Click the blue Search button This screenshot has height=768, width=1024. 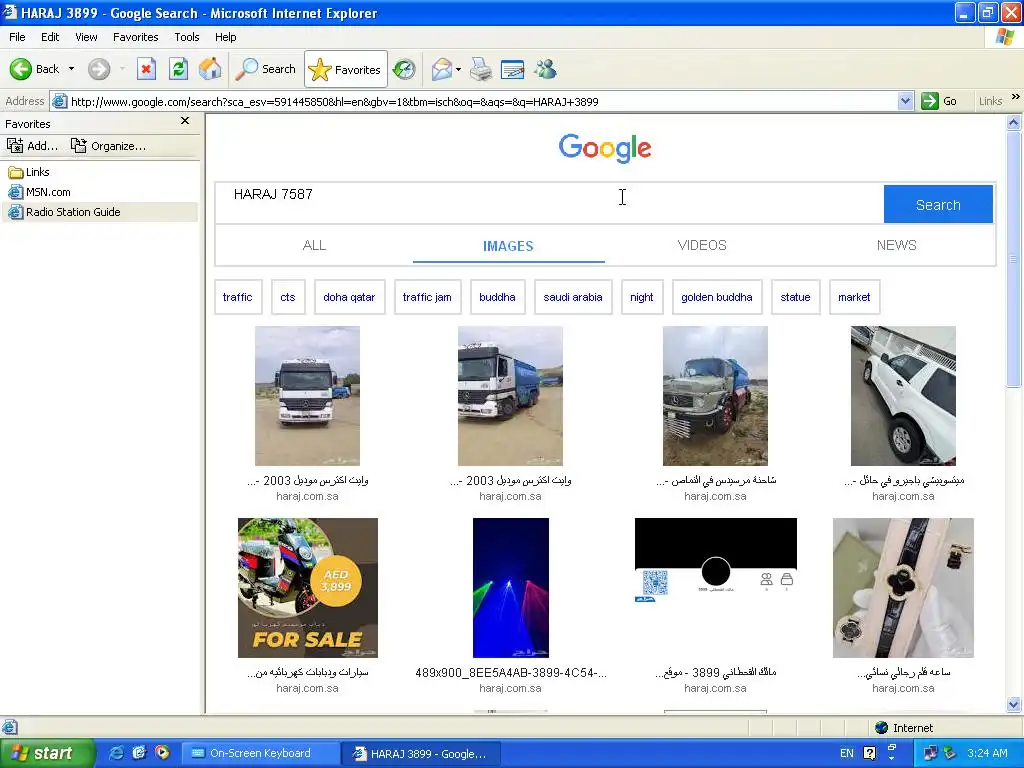pos(938,204)
